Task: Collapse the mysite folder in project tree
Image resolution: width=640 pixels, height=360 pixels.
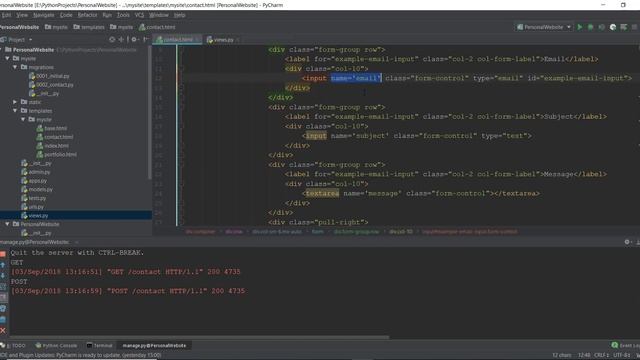Action: [7, 58]
